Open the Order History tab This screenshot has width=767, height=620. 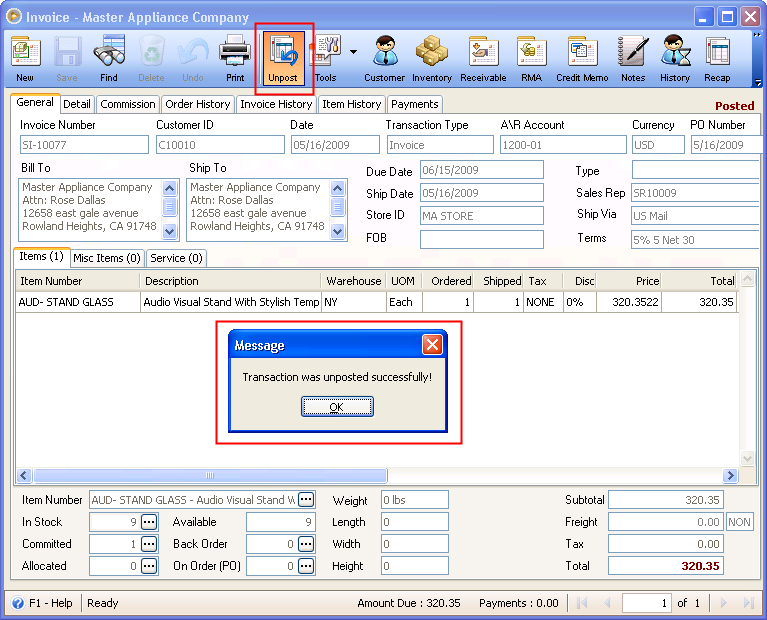(198, 104)
